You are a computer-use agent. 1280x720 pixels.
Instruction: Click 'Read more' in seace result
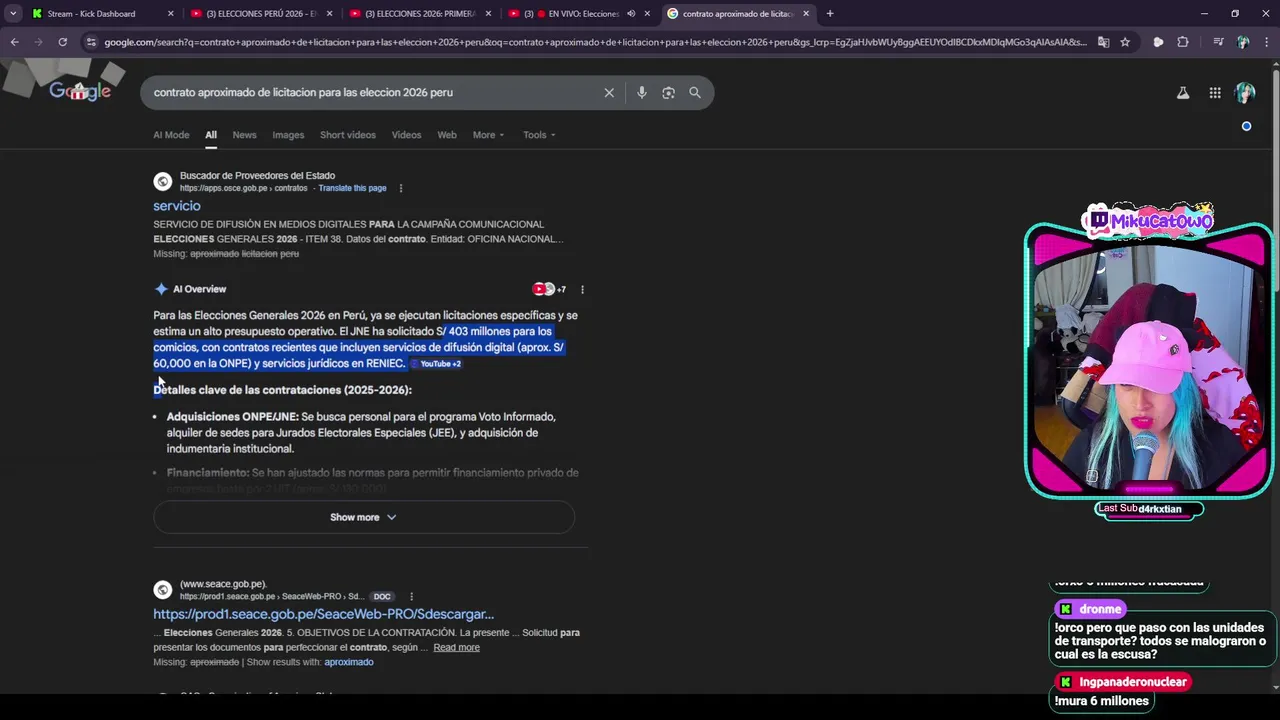(456, 648)
